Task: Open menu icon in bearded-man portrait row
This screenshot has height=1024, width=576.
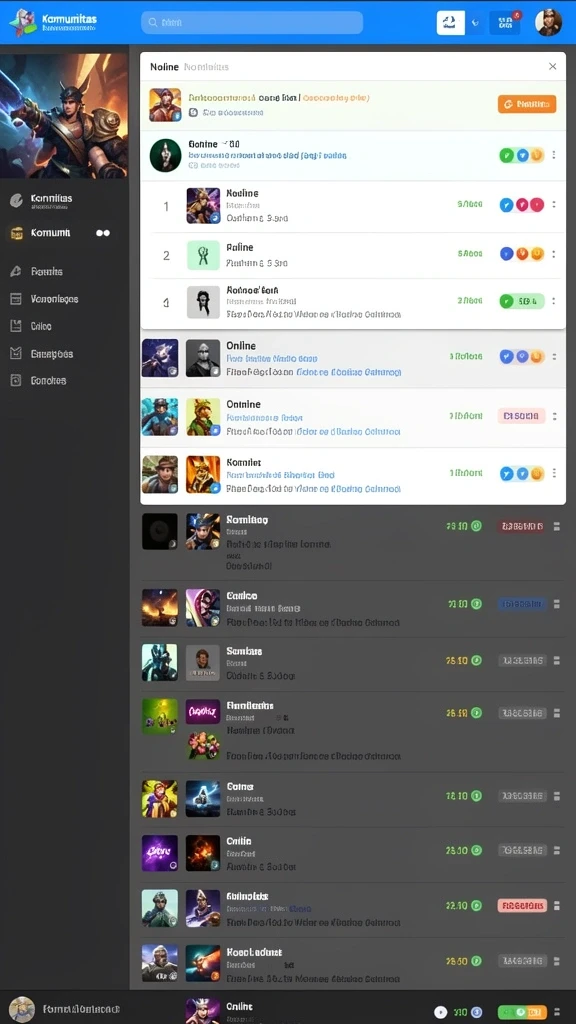Action: coord(556,661)
